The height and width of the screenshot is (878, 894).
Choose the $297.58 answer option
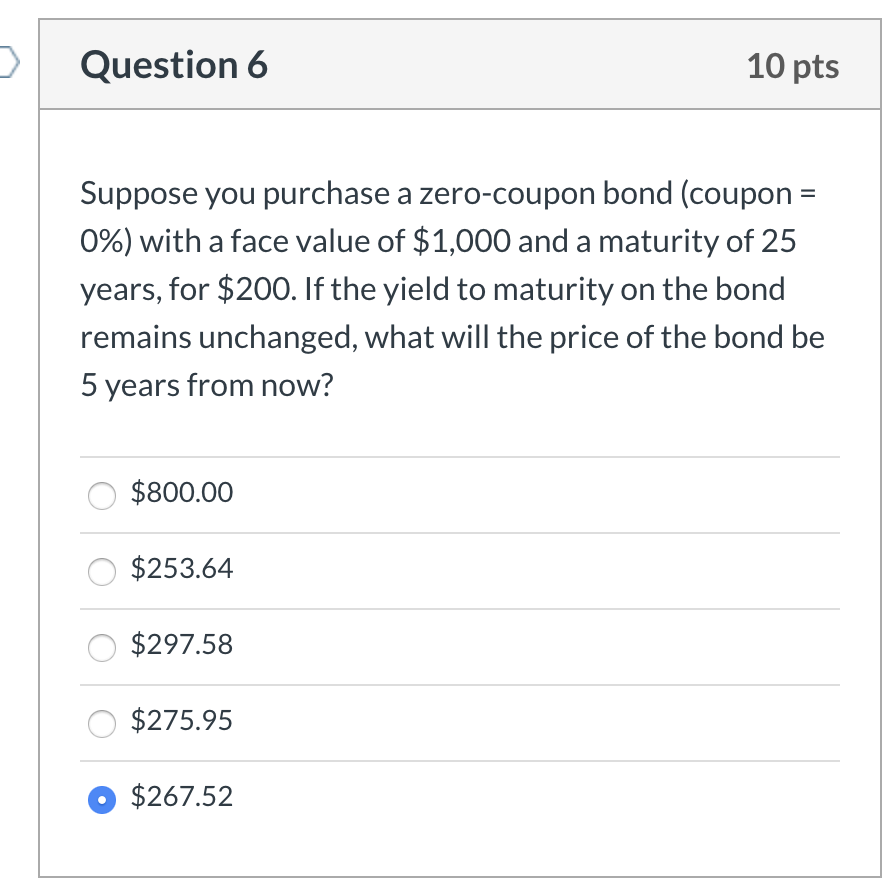coord(101,647)
